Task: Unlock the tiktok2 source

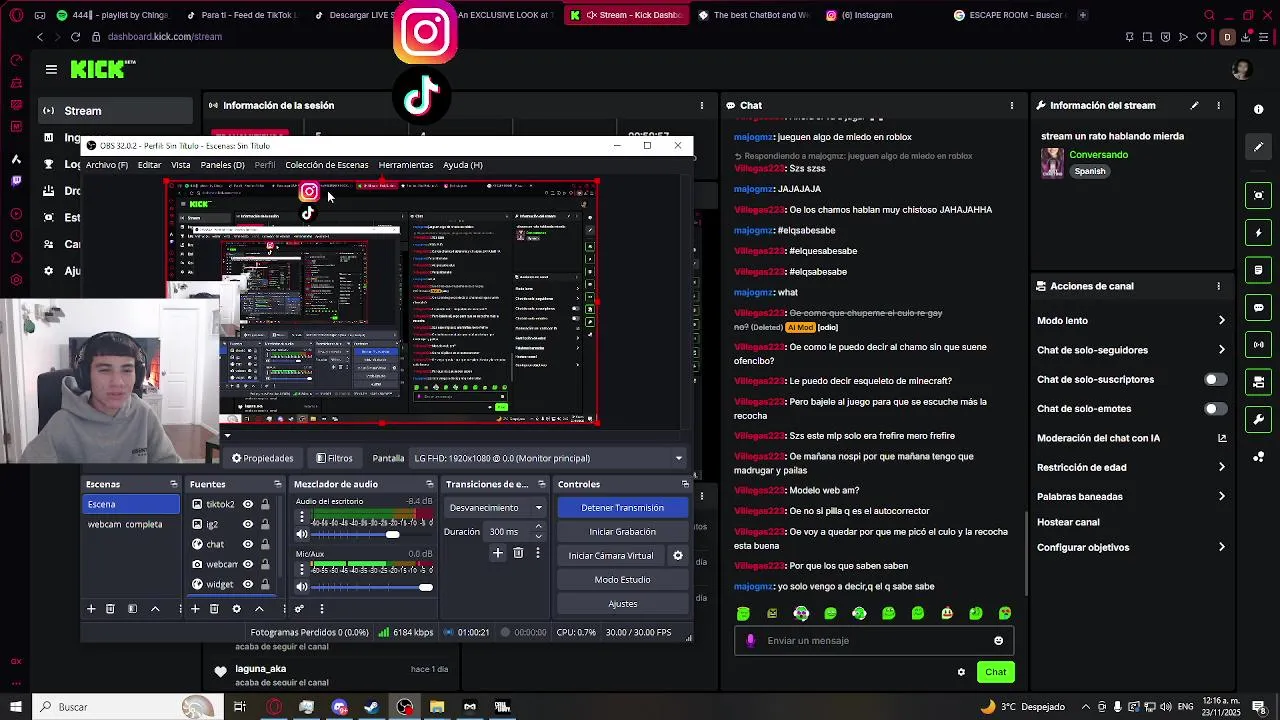Action: tap(265, 505)
